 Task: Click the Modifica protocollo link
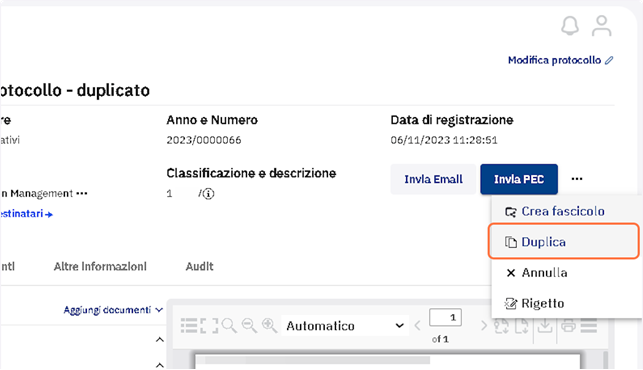pos(561,60)
